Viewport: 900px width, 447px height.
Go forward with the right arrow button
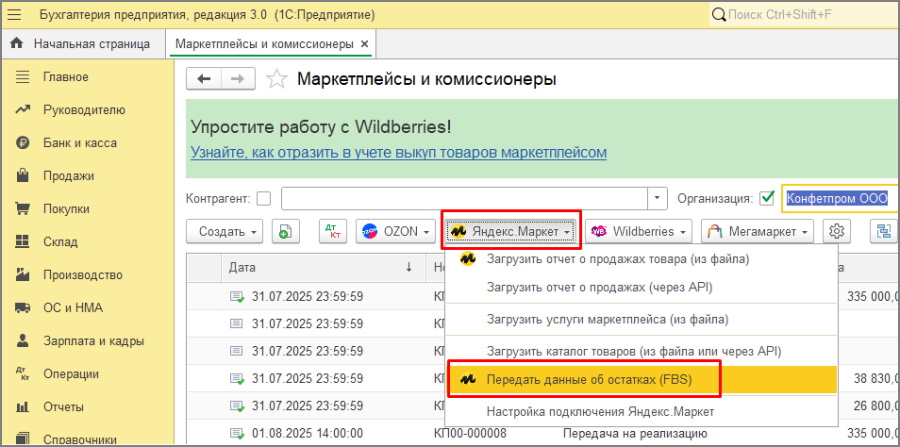coord(238,79)
